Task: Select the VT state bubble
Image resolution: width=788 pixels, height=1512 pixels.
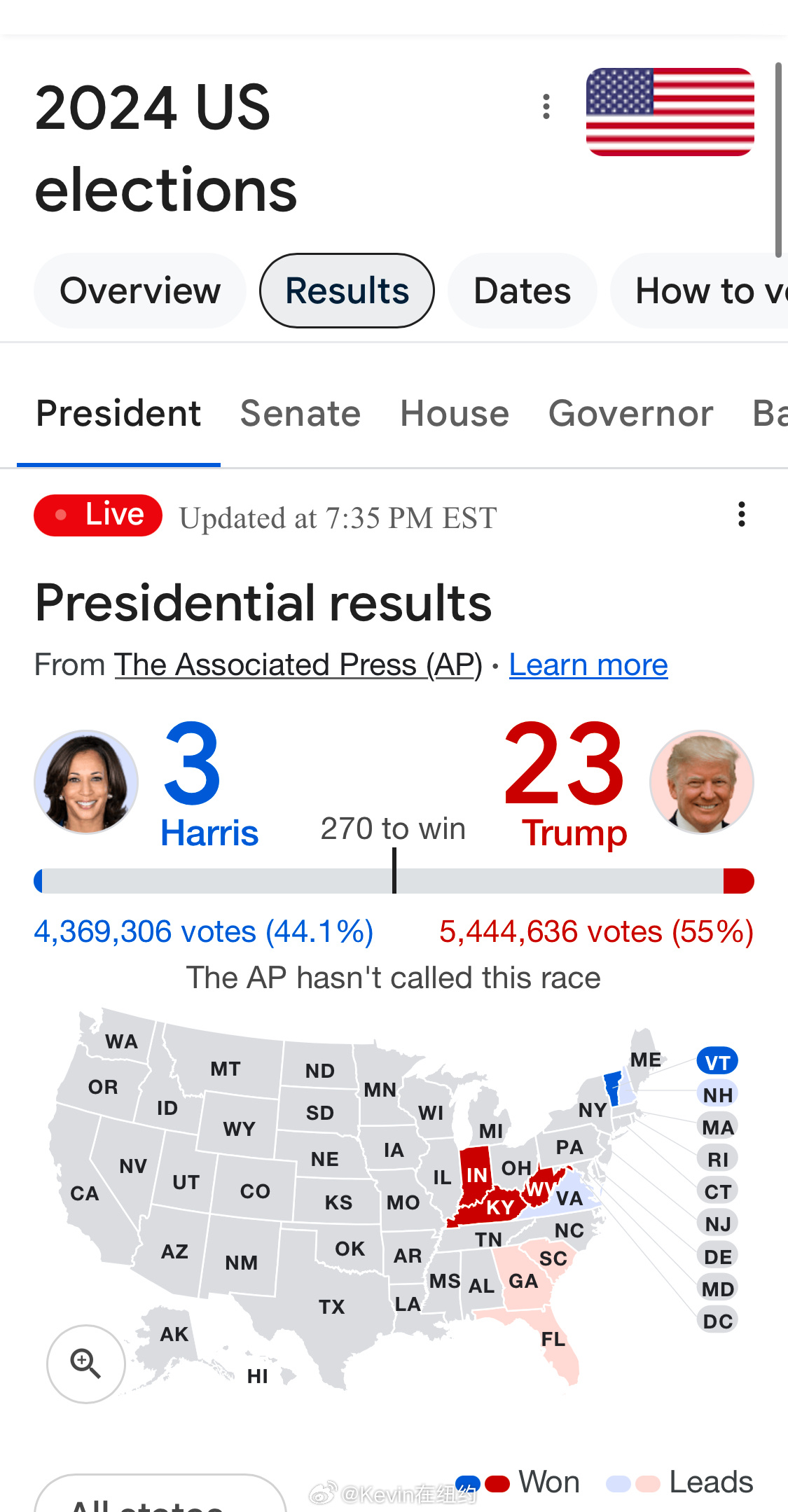Action: (x=717, y=1062)
